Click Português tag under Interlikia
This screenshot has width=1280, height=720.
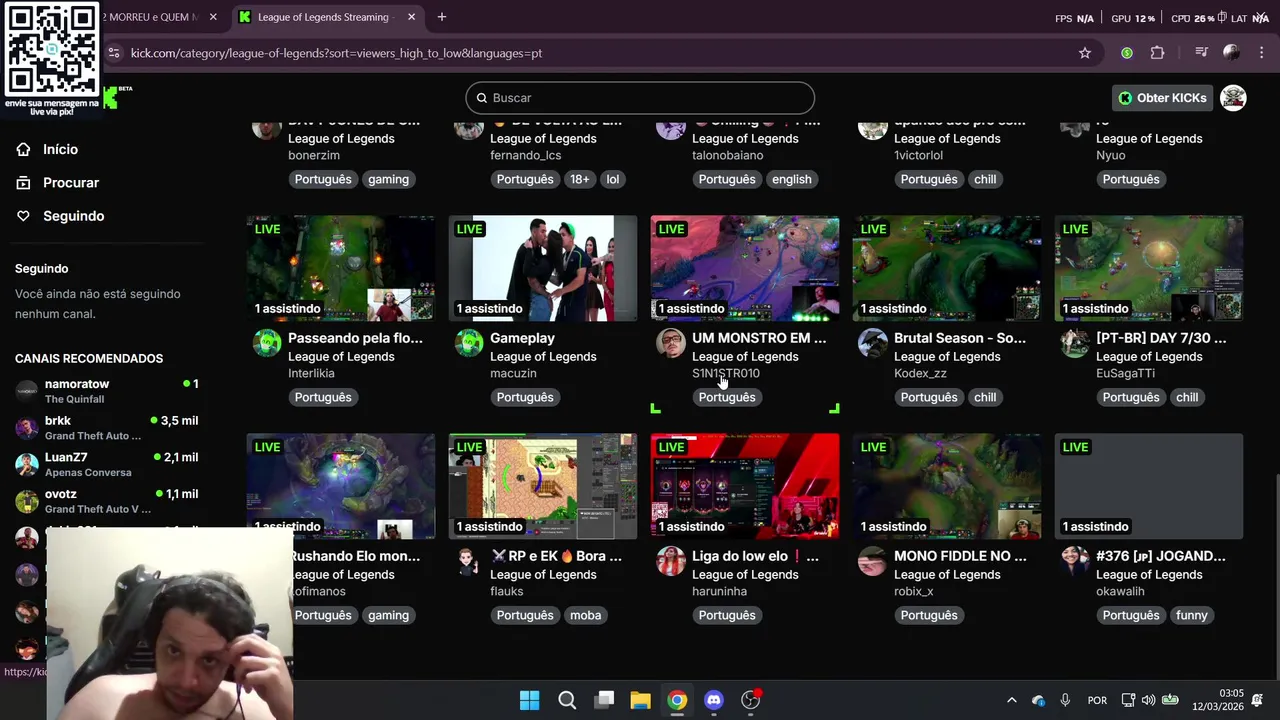(323, 397)
